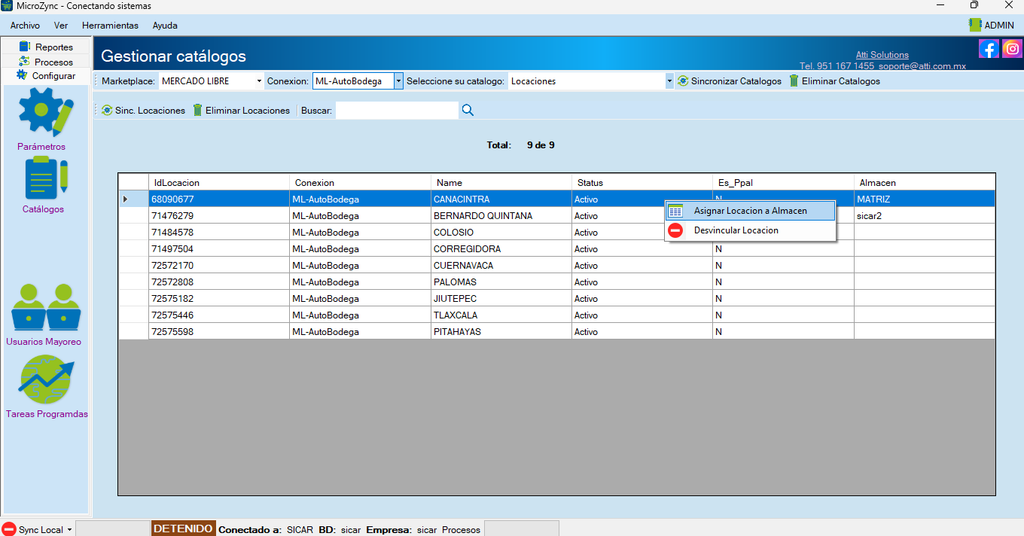Click the MATRIZ Almacen cell

[925, 199]
